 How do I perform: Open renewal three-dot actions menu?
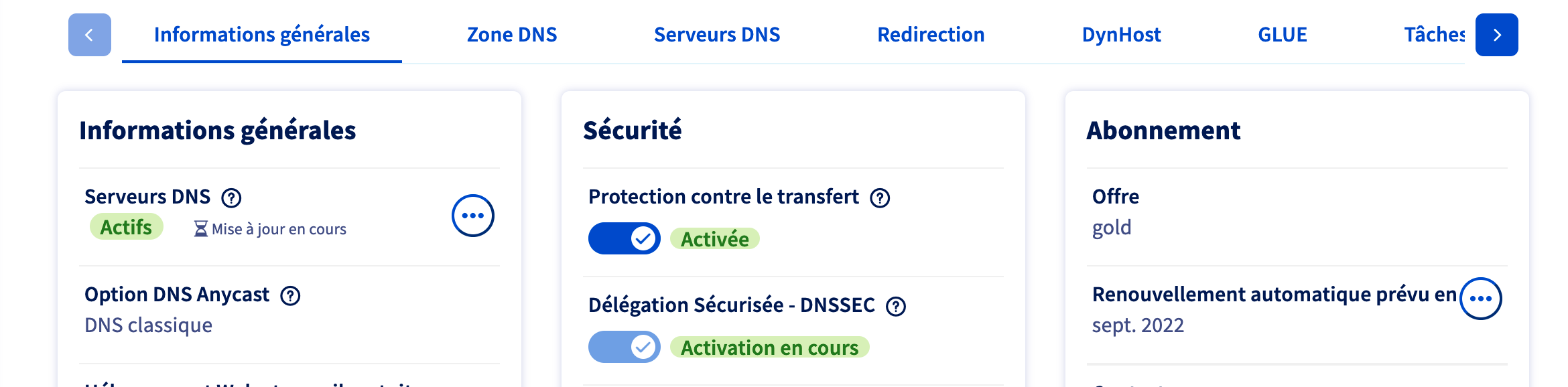click(1481, 299)
